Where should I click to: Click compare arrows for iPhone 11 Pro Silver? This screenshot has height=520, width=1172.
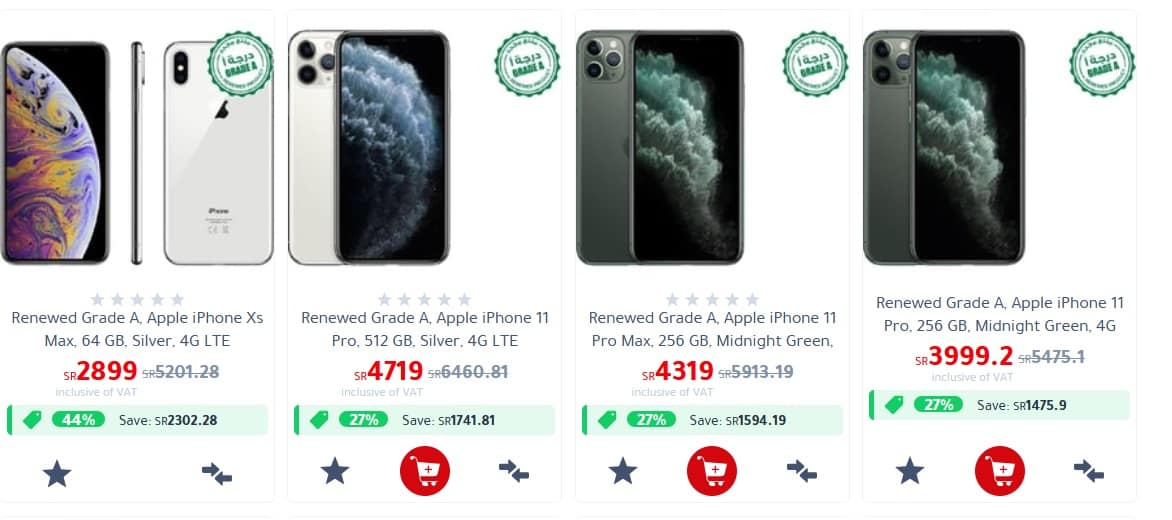(x=513, y=471)
